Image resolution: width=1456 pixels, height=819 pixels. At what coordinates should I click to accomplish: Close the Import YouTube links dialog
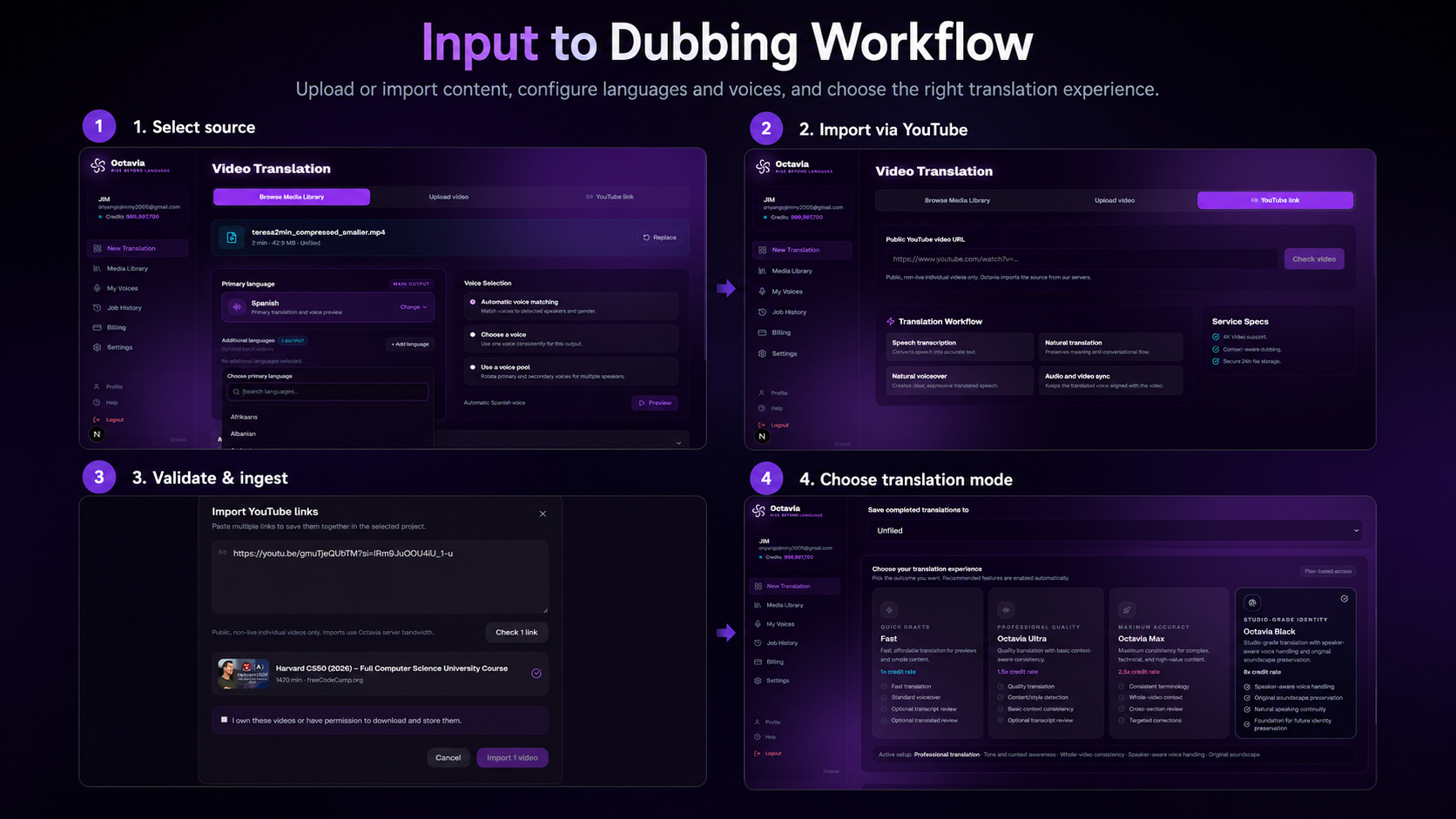543,514
